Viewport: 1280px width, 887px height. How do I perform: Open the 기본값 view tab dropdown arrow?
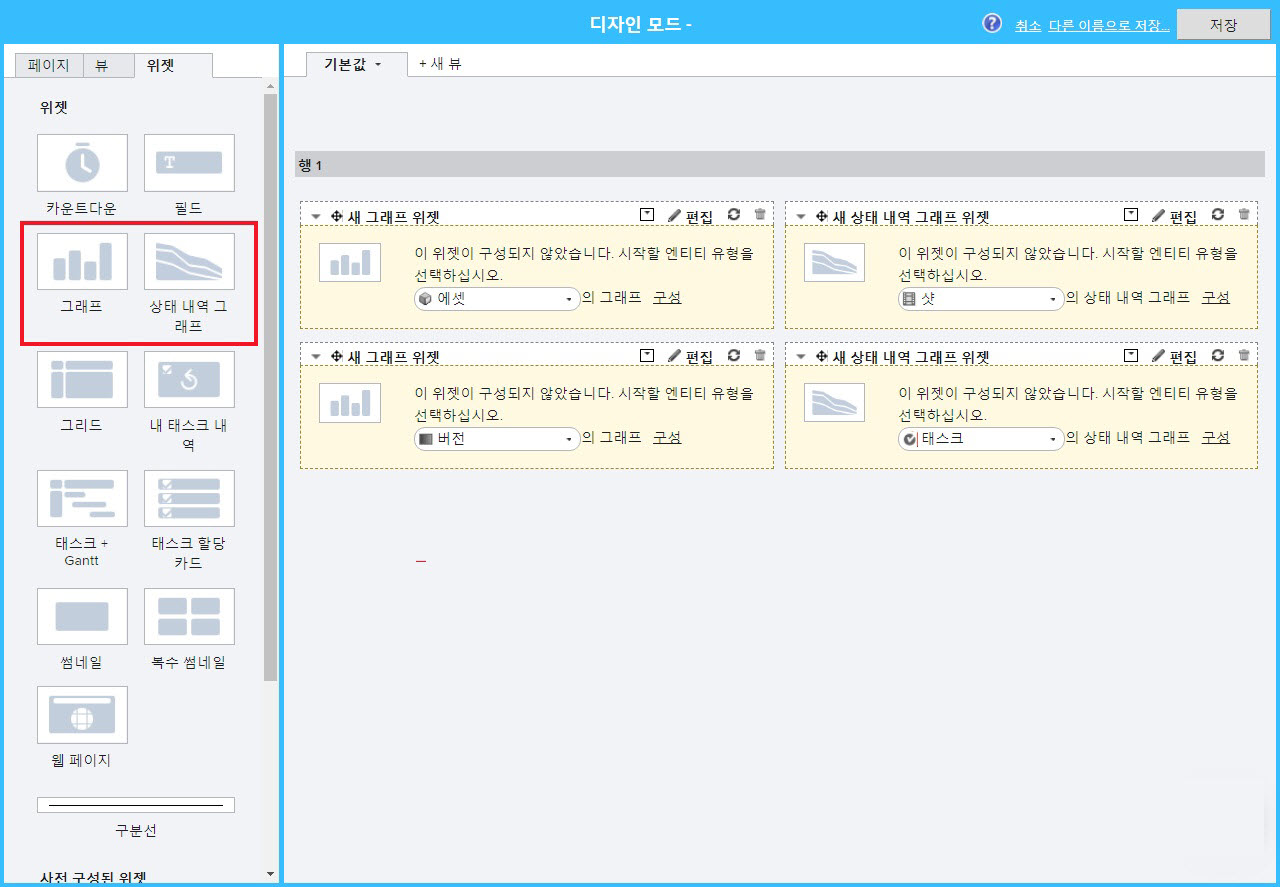coord(378,64)
